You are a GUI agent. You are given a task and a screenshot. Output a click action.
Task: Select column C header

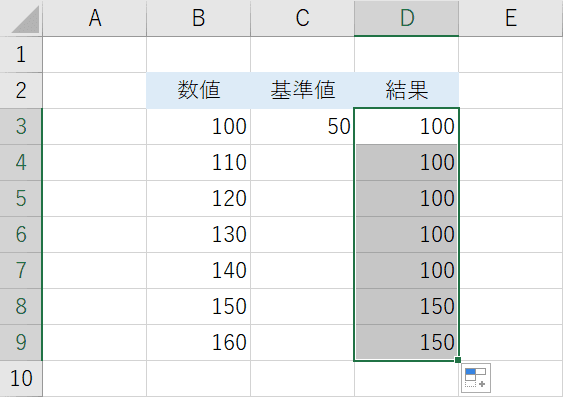302,18
